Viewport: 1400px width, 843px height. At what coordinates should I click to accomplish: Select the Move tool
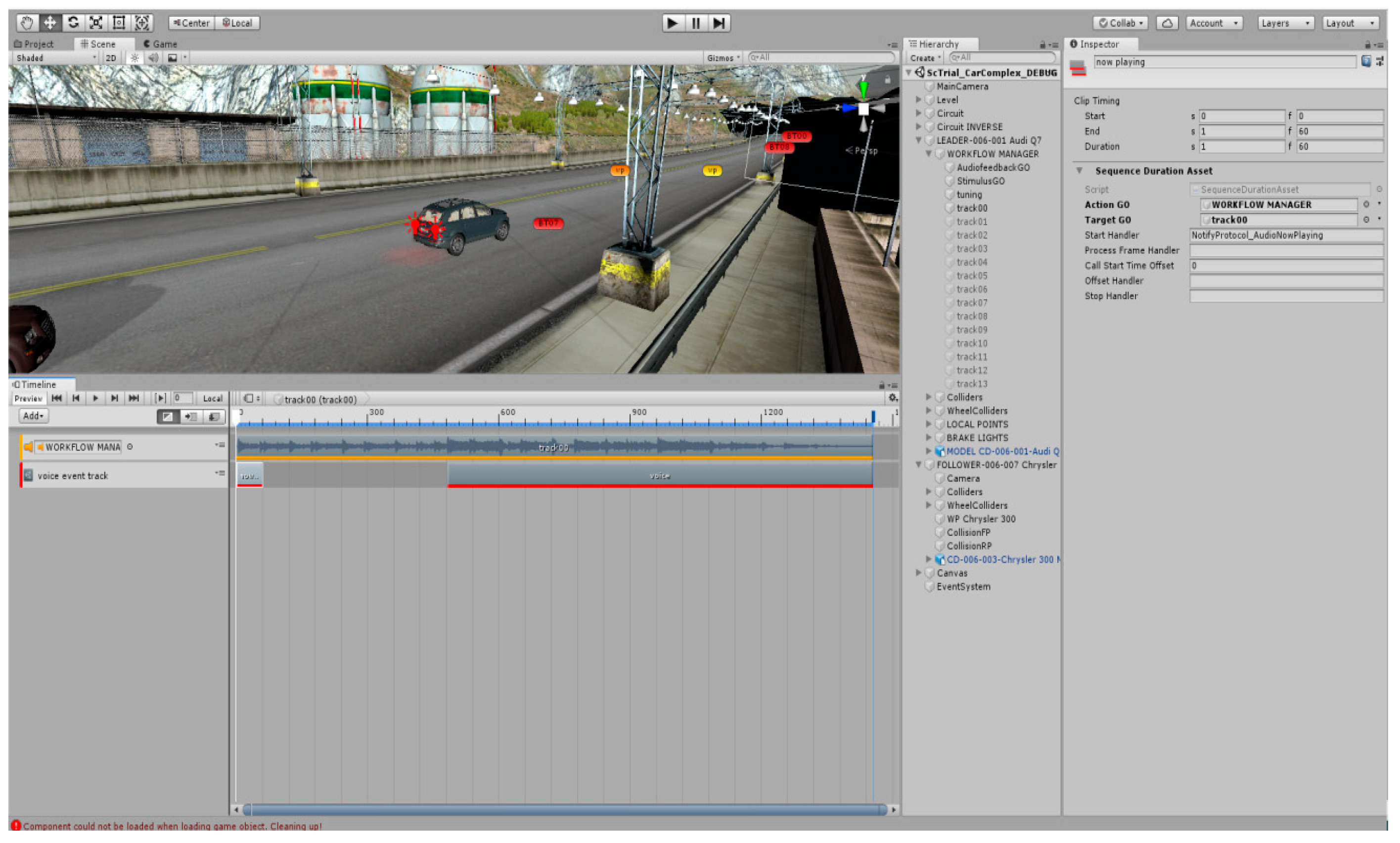50,23
